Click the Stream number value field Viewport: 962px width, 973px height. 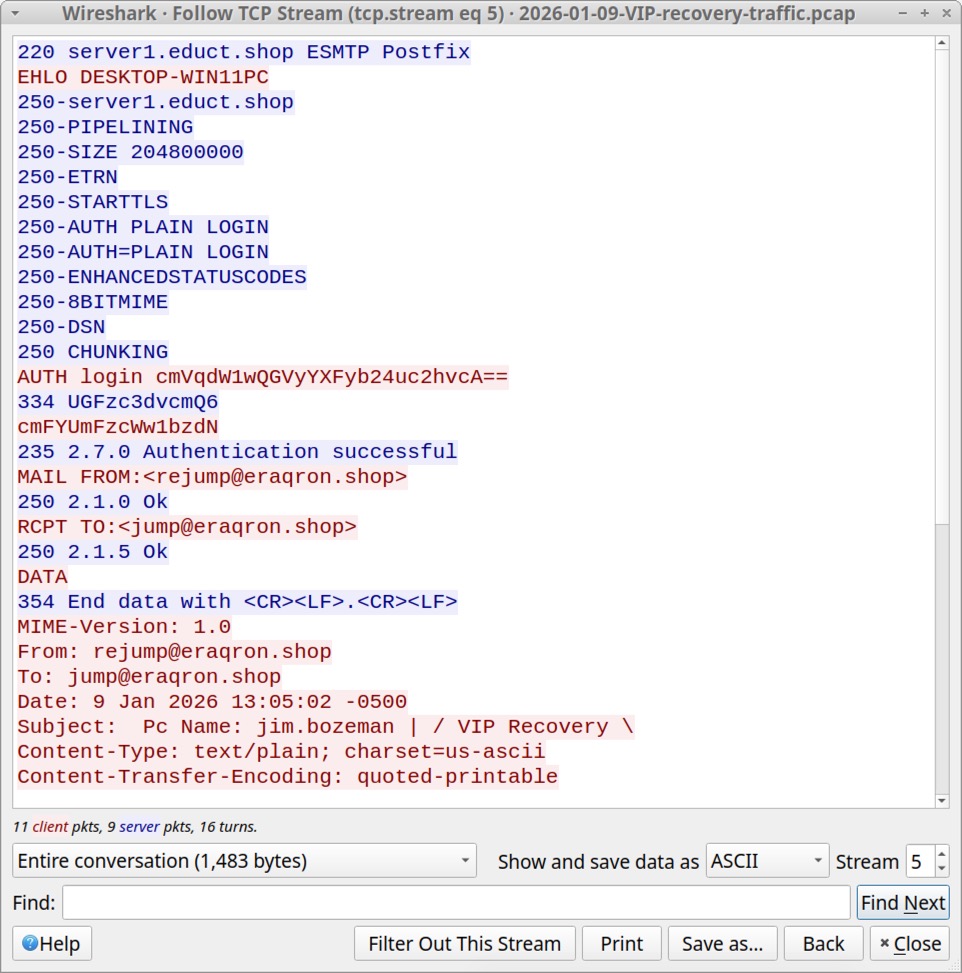click(x=919, y=861)
